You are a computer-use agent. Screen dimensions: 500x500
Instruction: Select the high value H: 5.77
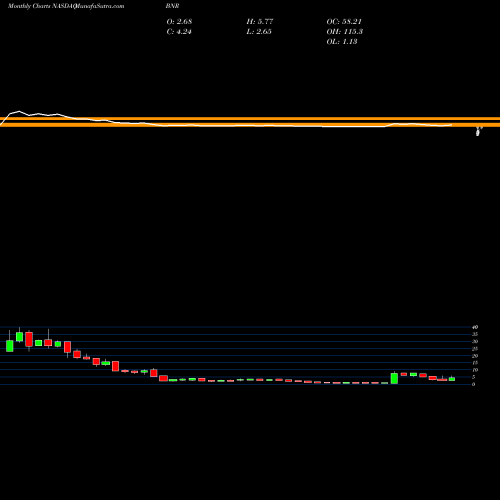[260, 21]
